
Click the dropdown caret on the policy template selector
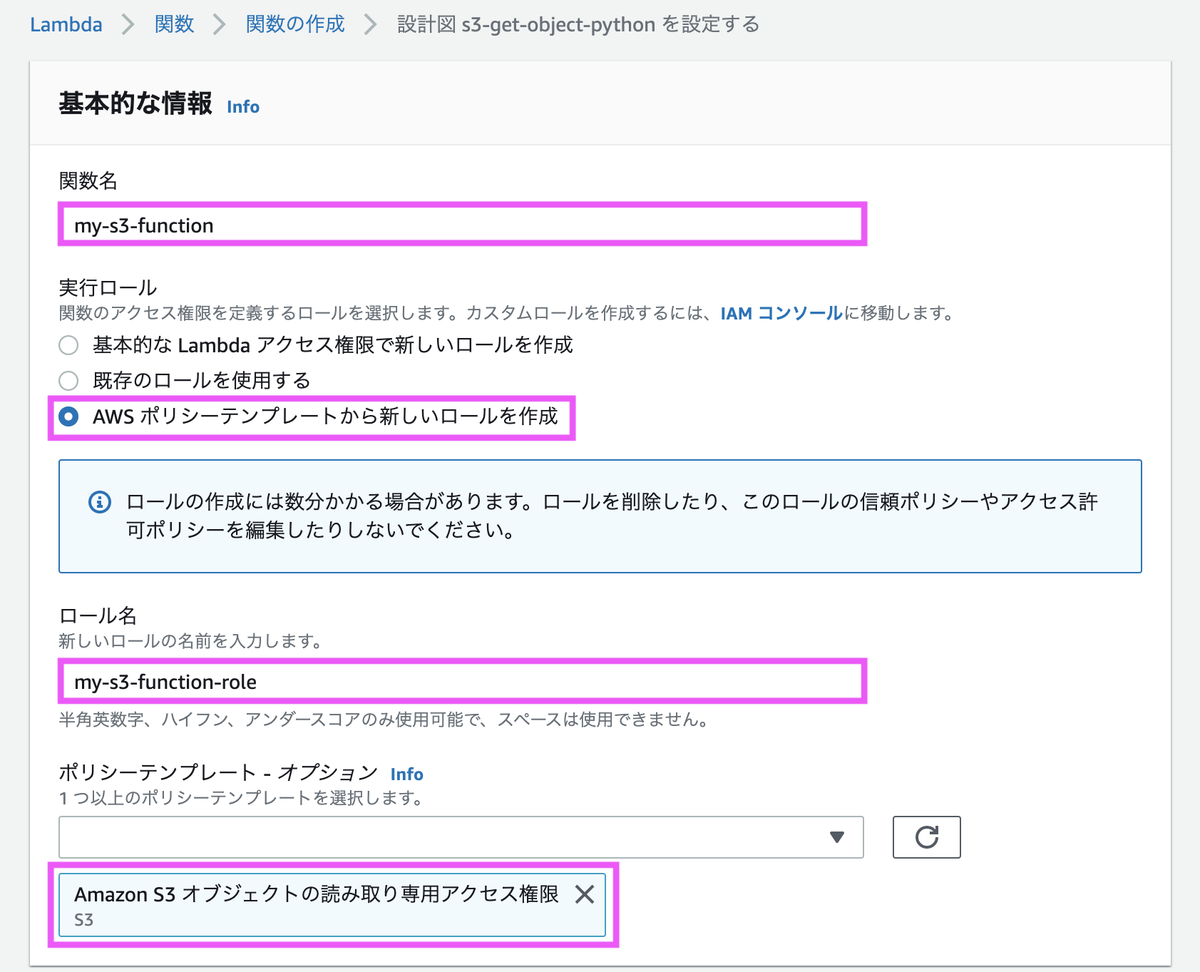[x=838, y=837]
